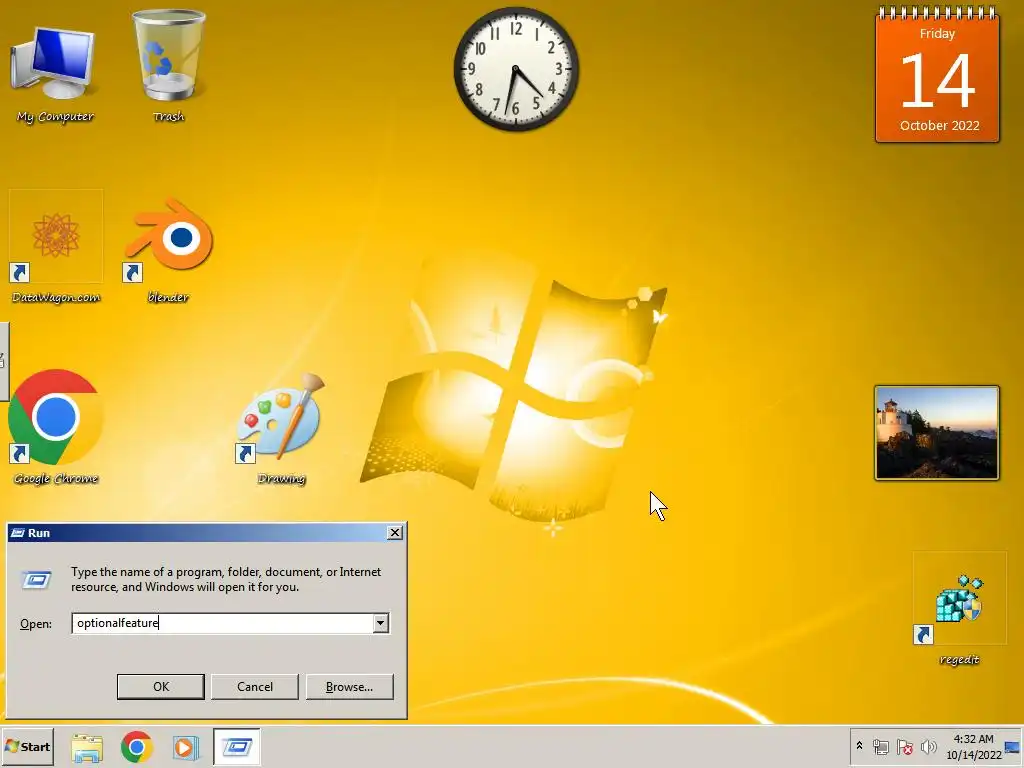Click the Run program icon beside the description
Viewport: 1024px width, 768px height.
pyautogui.click(x=36, y=579)
